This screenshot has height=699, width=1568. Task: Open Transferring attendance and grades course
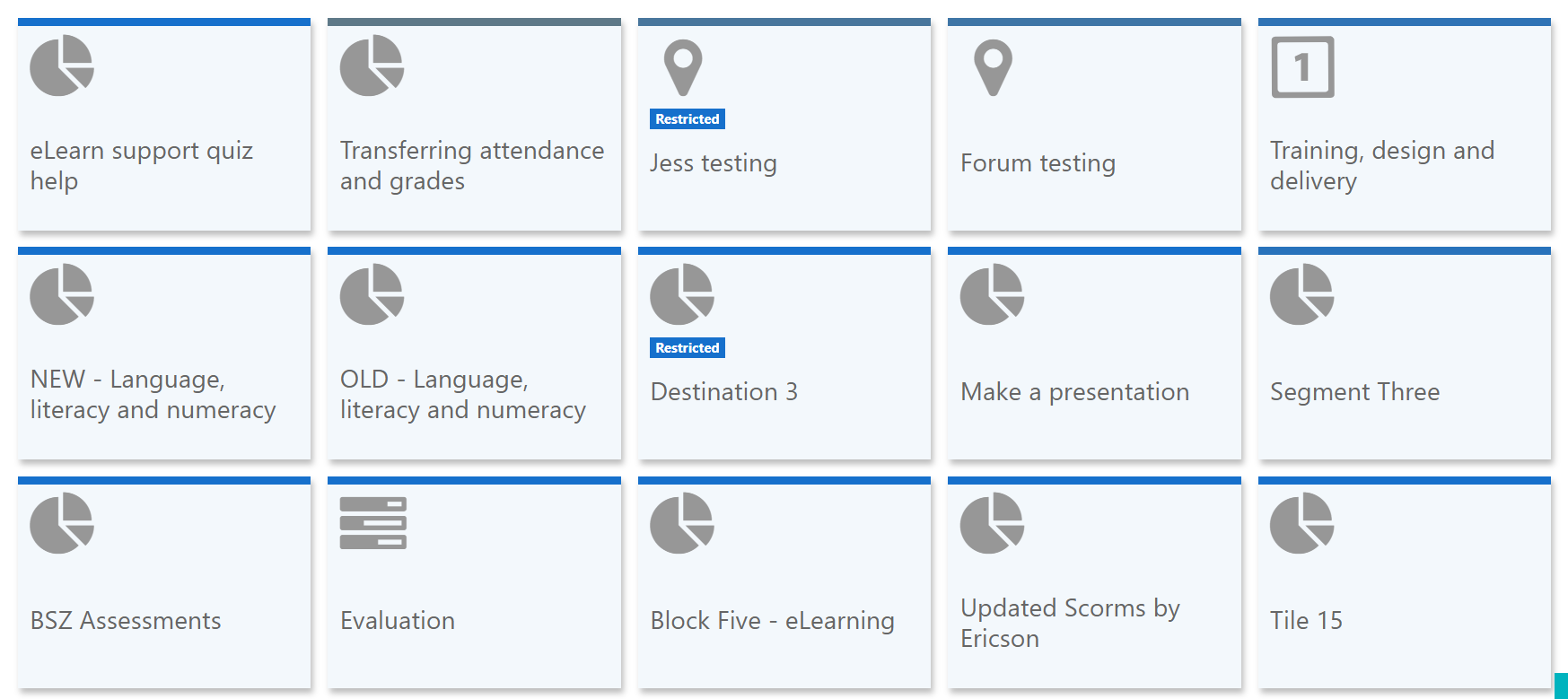click(471, 165)
